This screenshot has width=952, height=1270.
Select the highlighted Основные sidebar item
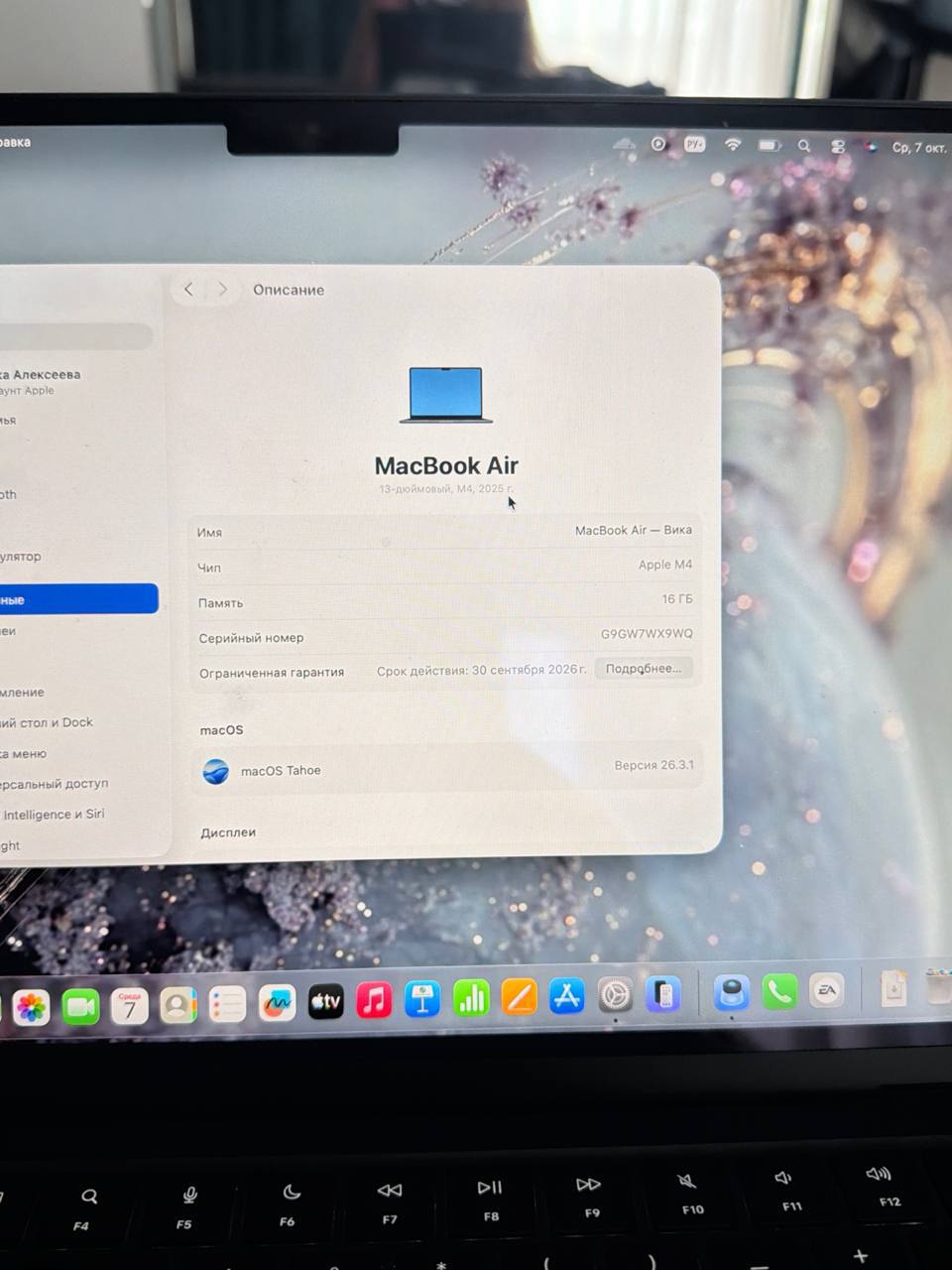click(78, 599)
